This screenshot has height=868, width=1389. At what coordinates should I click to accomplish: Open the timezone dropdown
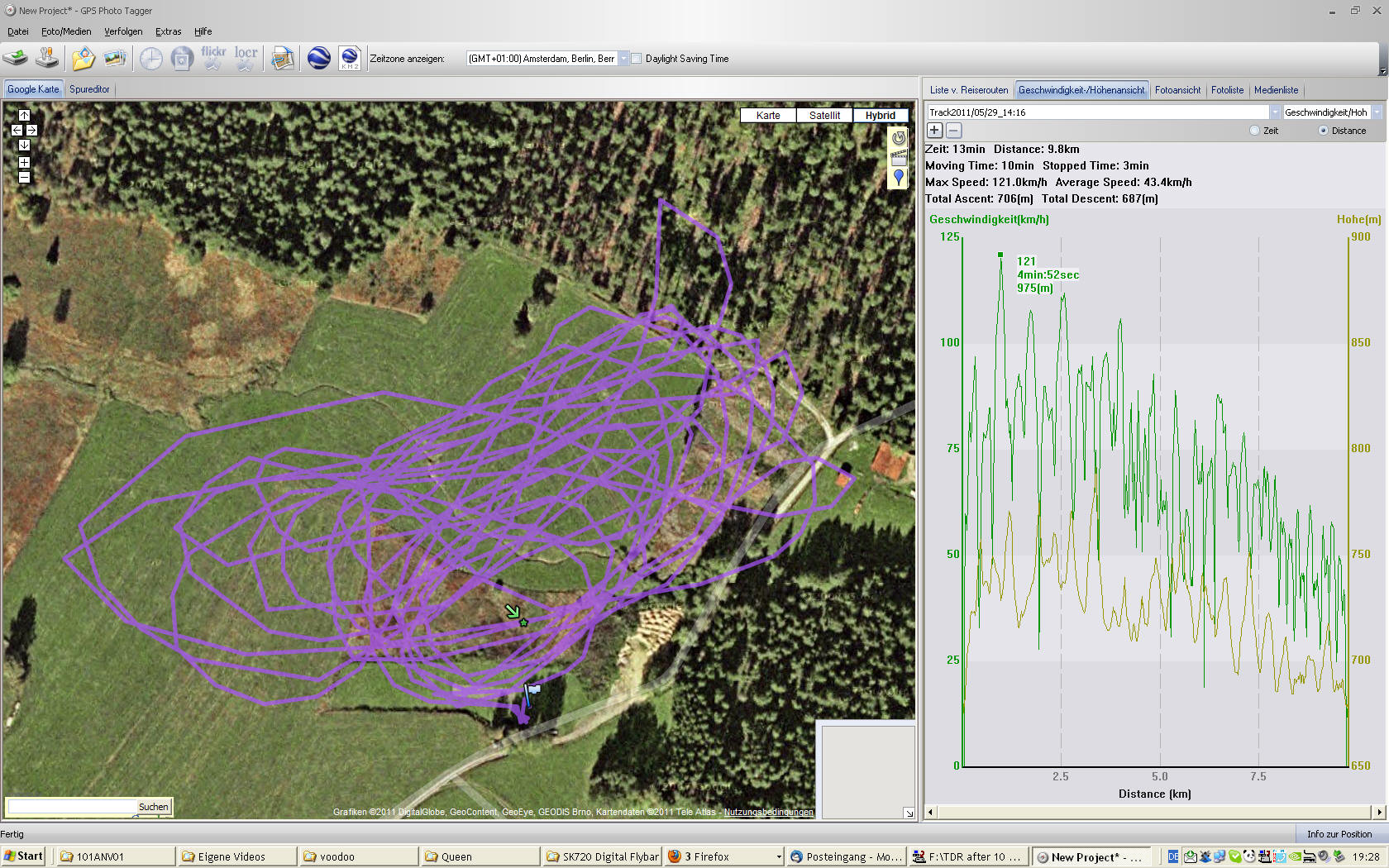pyautogui.click(x=623, y=59)
